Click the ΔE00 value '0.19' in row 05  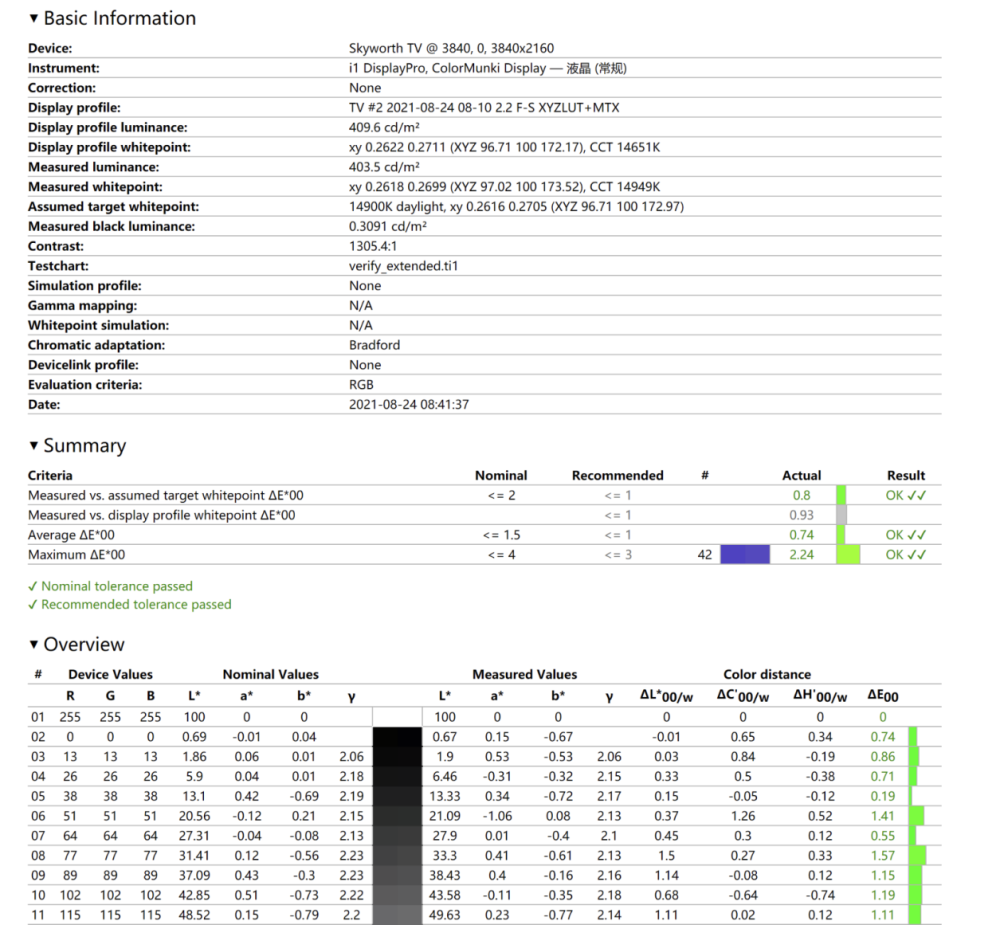pos(883,796)
